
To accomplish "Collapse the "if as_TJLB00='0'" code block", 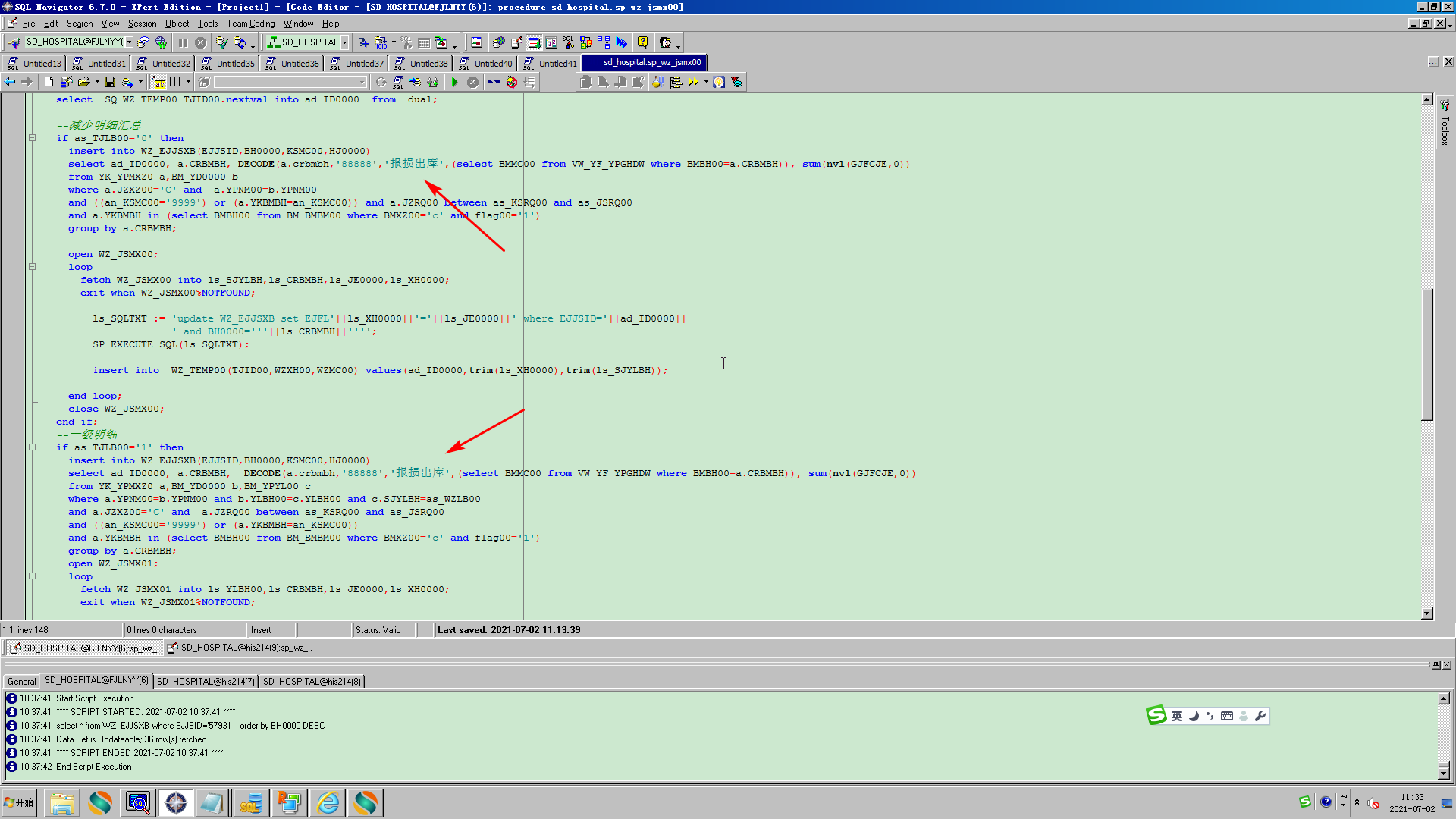I will pos(32,138).
